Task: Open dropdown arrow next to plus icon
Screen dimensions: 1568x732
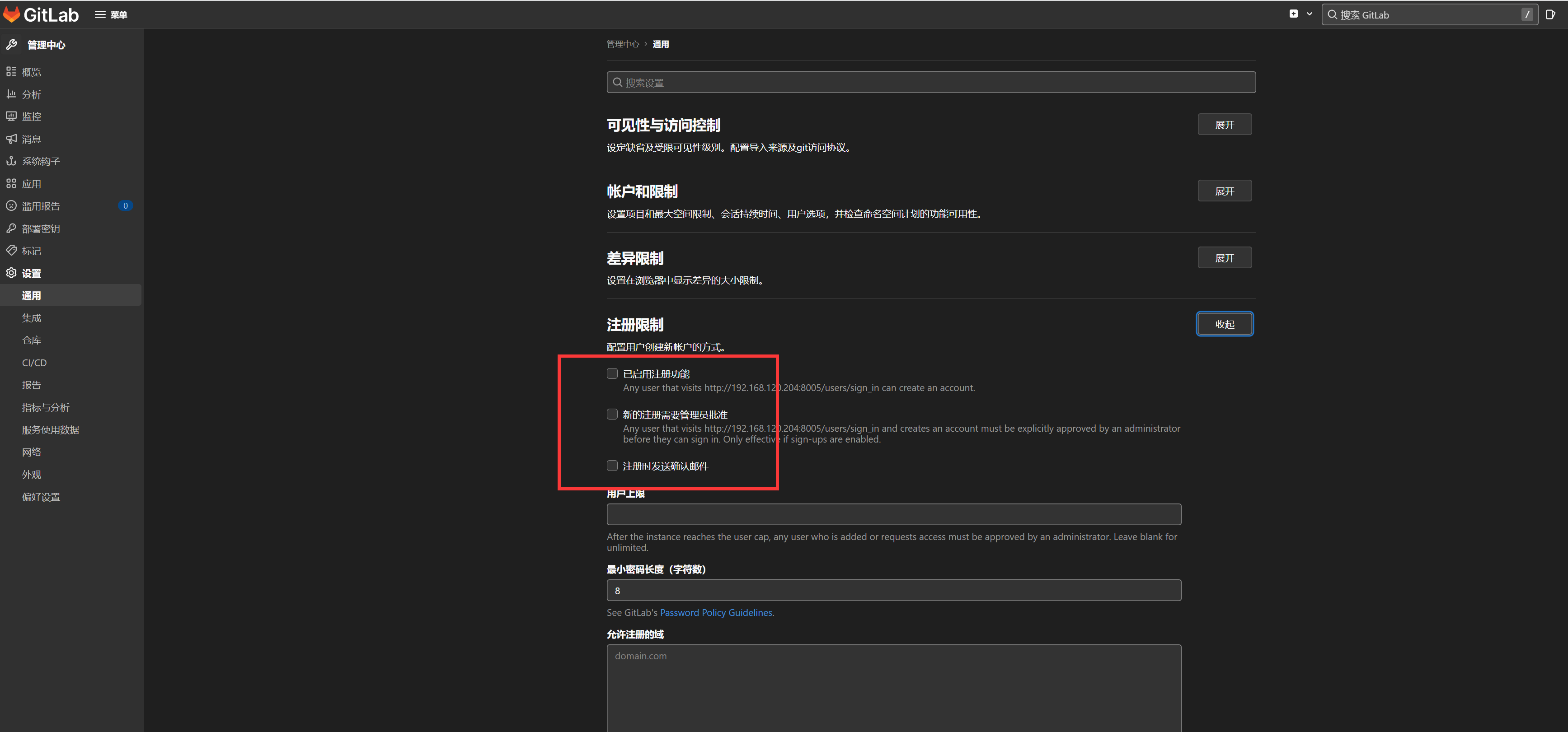Action: tap(1310, 14)
